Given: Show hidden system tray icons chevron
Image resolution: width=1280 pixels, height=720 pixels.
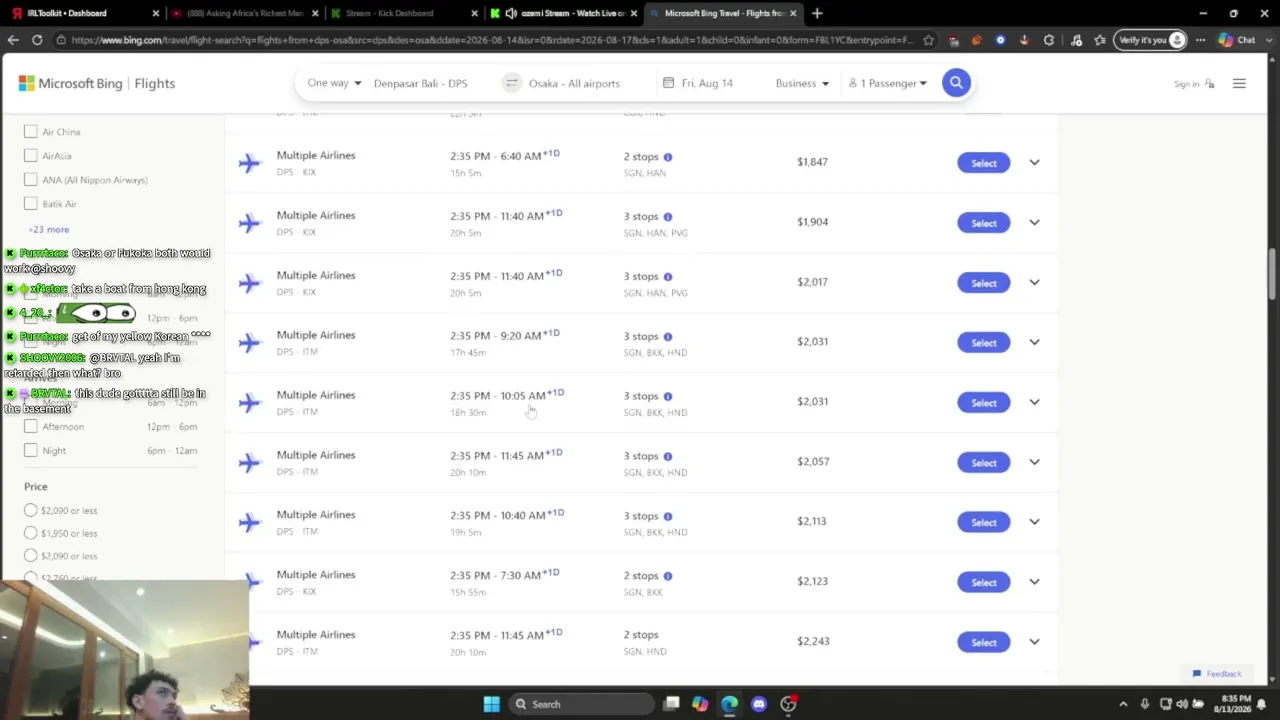Looking at the screenshot, I should (1123, 704).
